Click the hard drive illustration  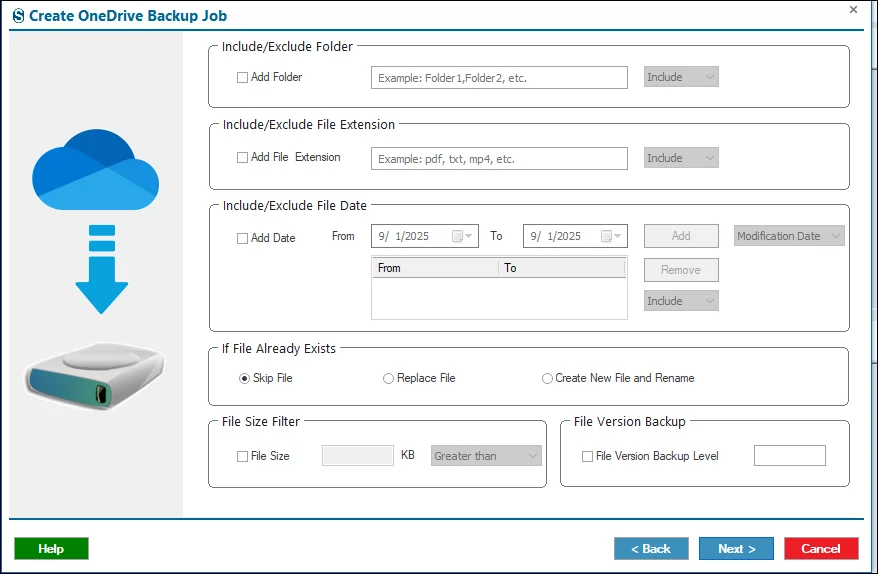95,375
